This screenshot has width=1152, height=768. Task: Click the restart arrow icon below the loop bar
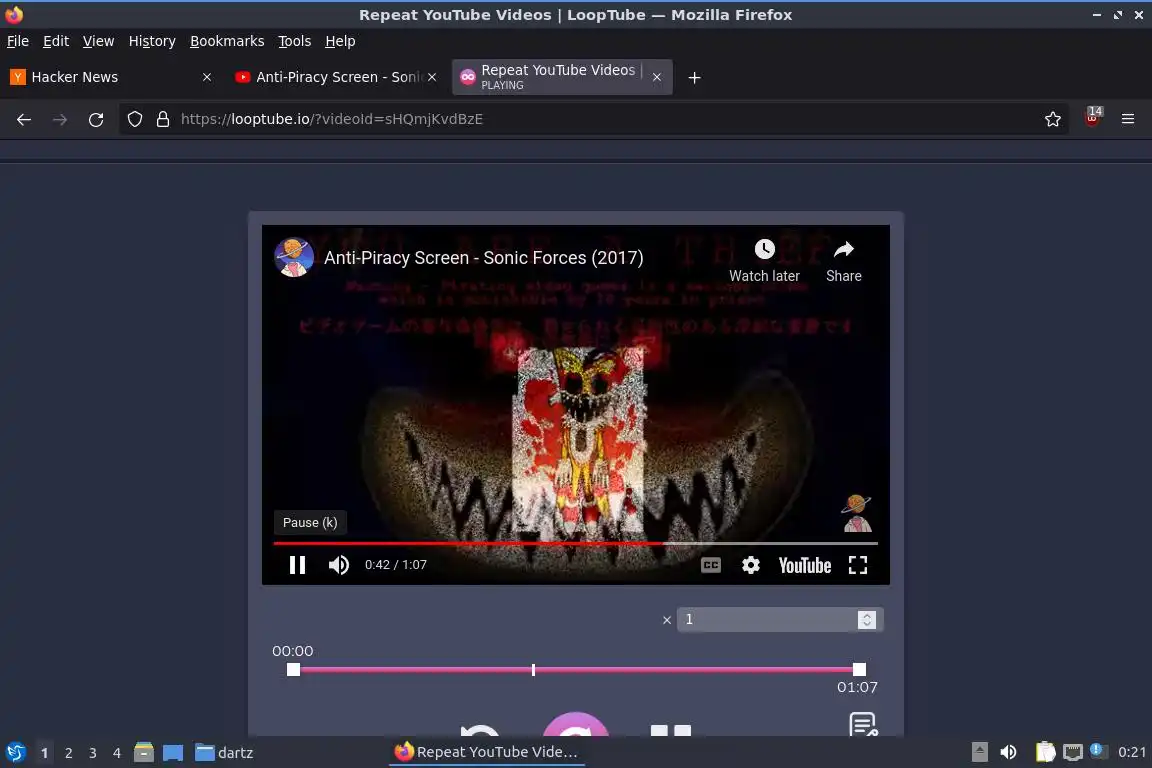coord(480,729)
